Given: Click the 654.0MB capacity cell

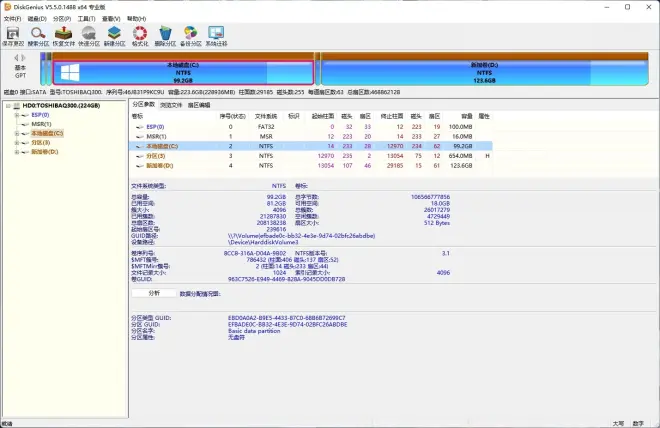Looking at the screenshot, I should point(460,156).
